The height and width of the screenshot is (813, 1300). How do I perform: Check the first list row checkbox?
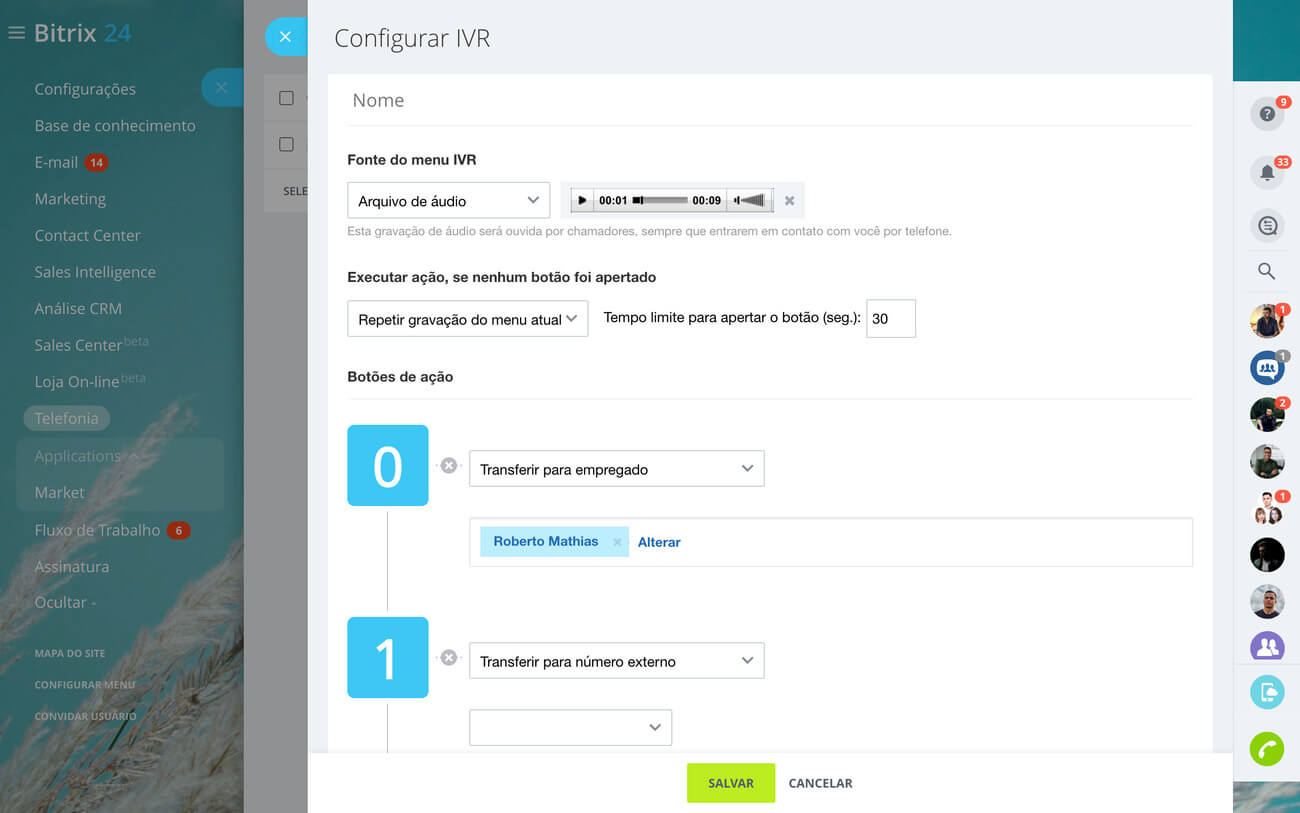point(286,98)
